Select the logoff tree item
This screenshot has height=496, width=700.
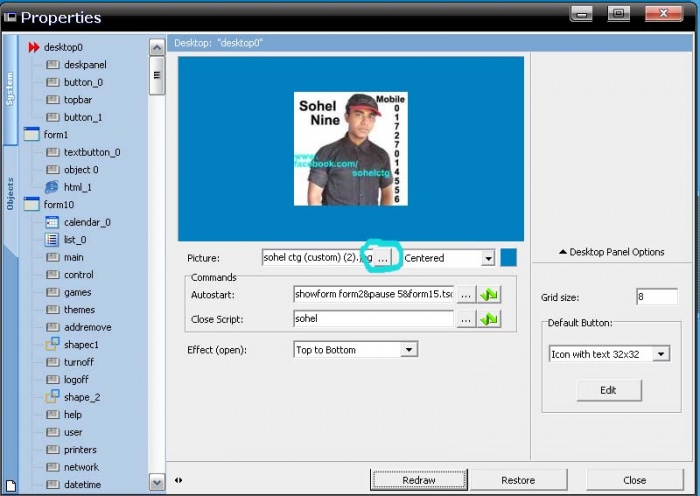(x=76, y=379)
